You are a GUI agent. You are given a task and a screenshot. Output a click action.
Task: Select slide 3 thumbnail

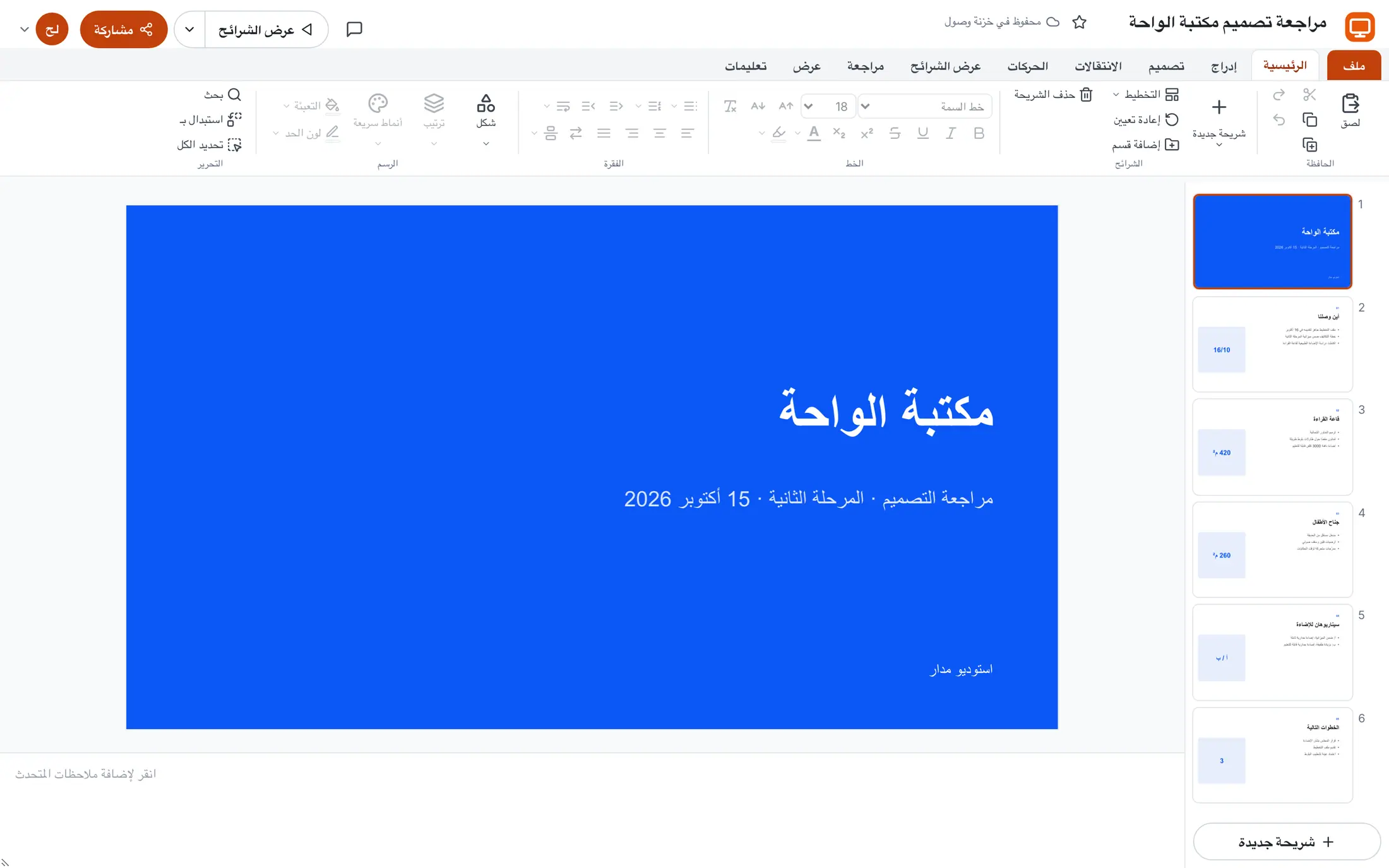1272,447
